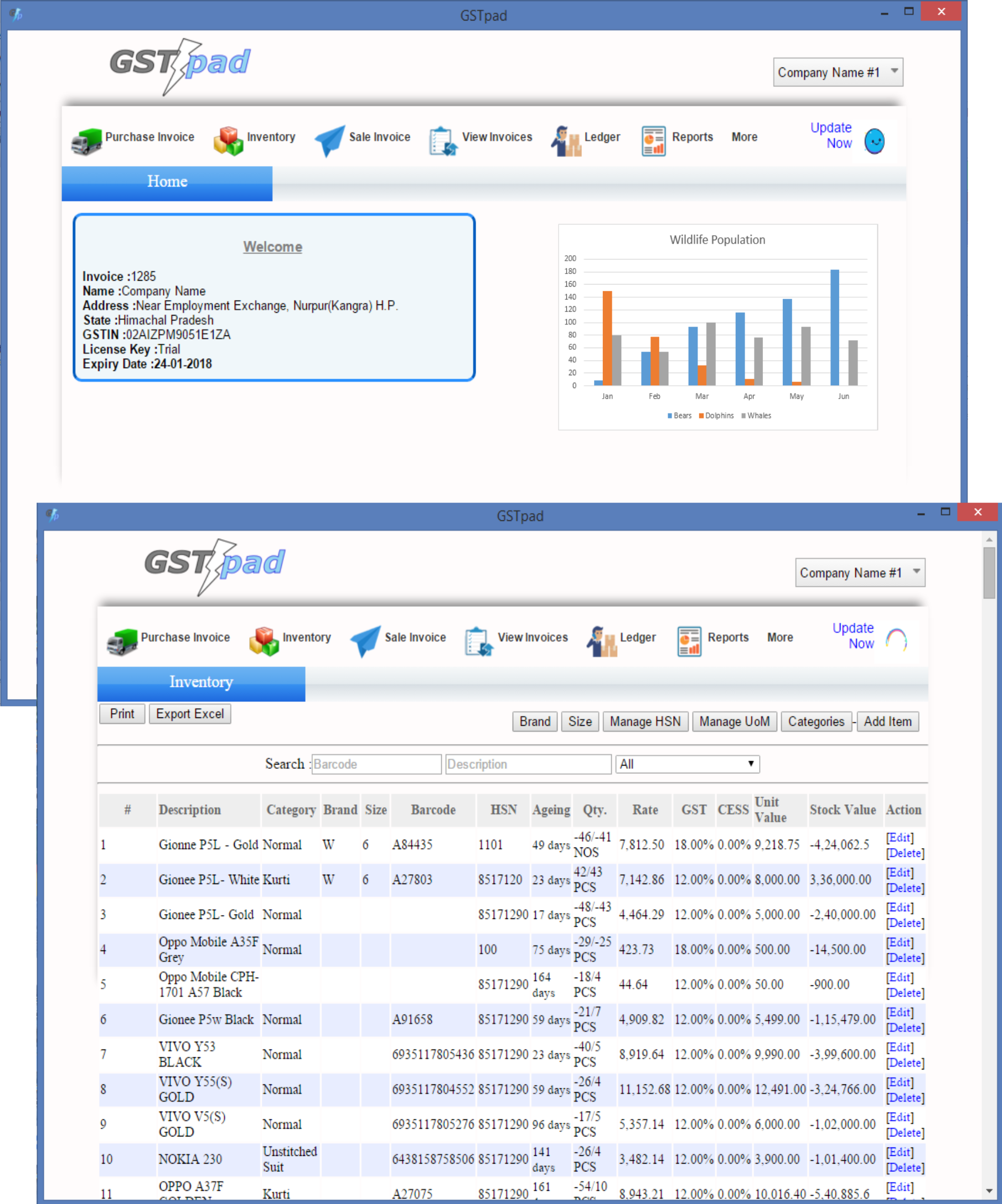Viewport: 1002px width, 1204px height.
Task: Click the Bears blue legend swatch
Action: click(x=669, y=416)
